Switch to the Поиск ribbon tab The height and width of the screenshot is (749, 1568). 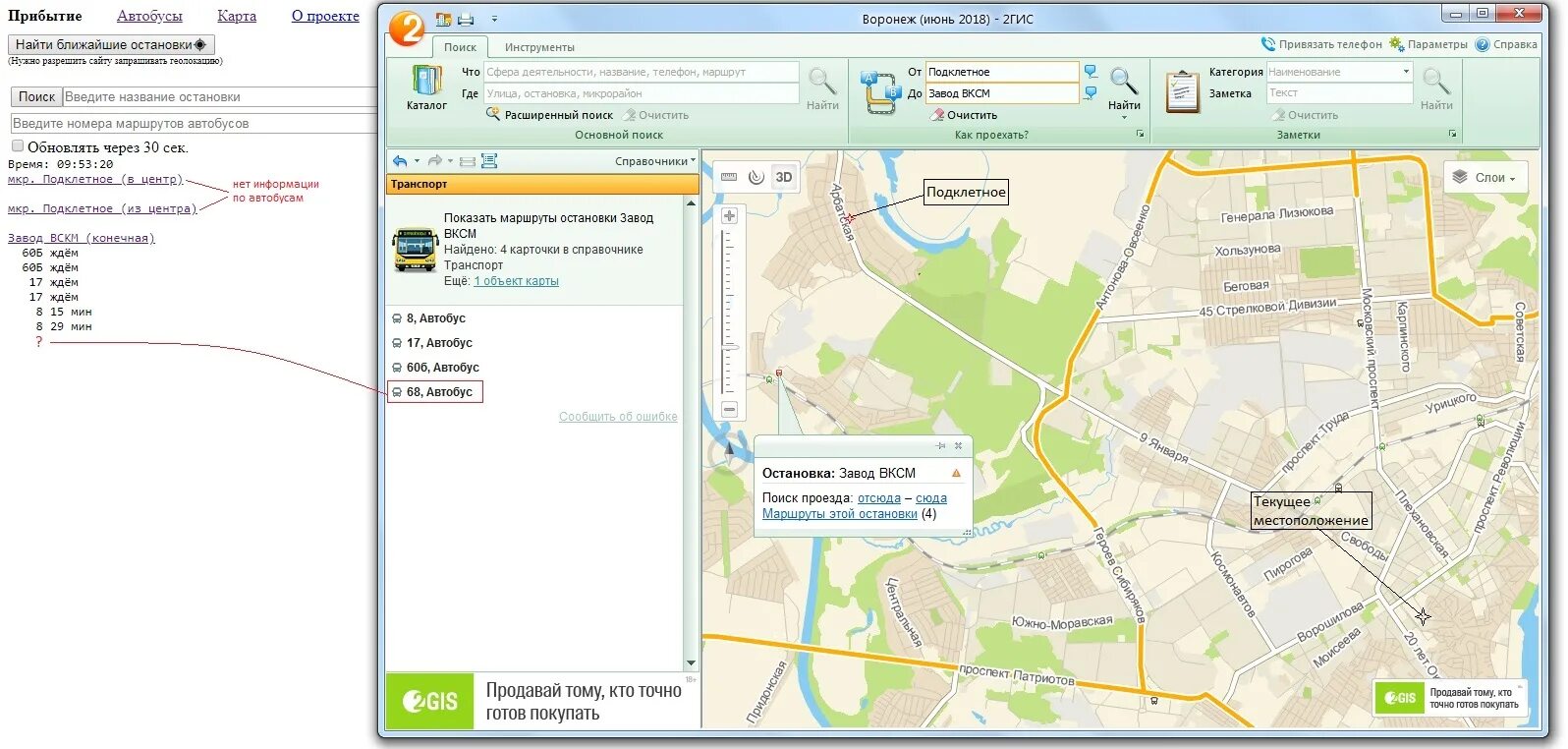(460, 47)
